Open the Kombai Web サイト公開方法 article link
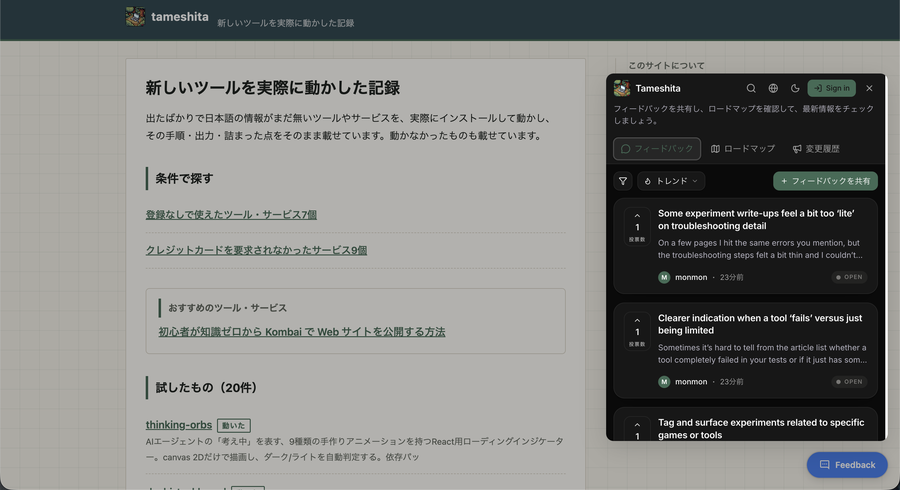Viewport: 900px width, 490px height. click(x=302, y=332)
